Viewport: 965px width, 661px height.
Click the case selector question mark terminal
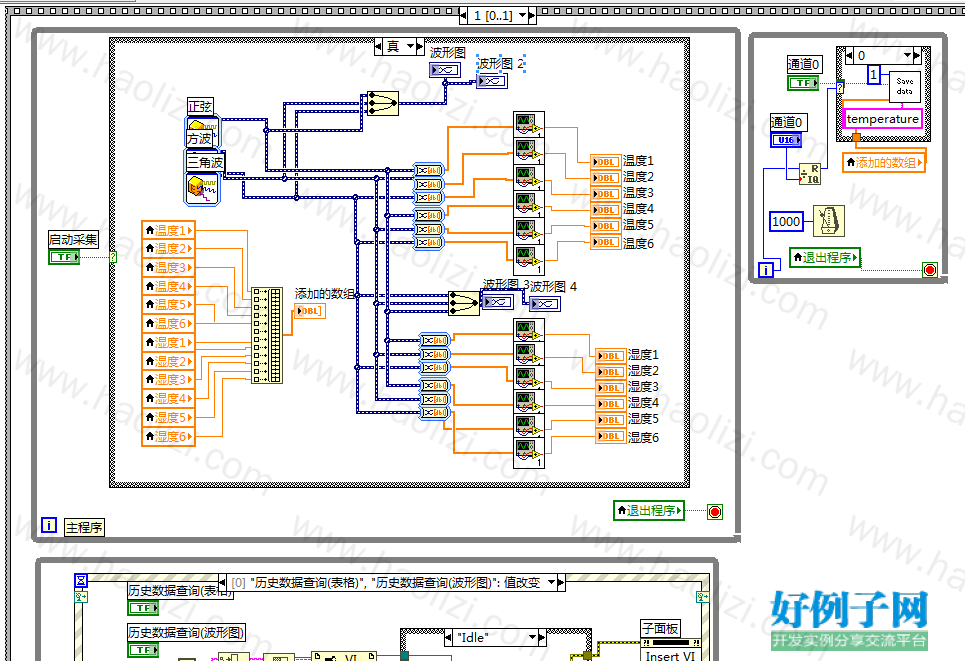[x=113, y=257]
